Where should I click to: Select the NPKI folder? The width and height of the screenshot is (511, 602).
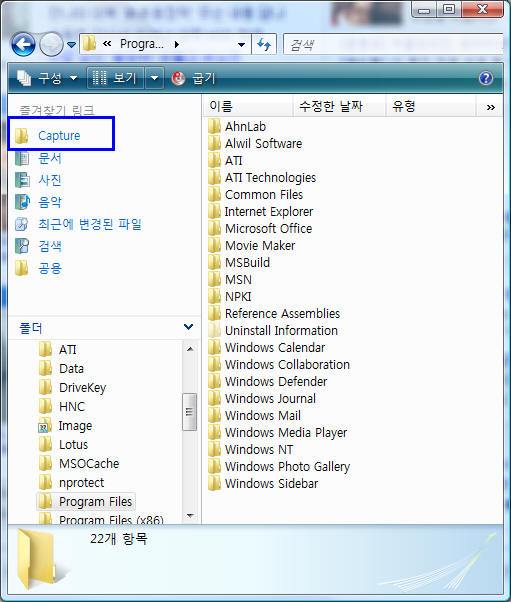point(230,296)
